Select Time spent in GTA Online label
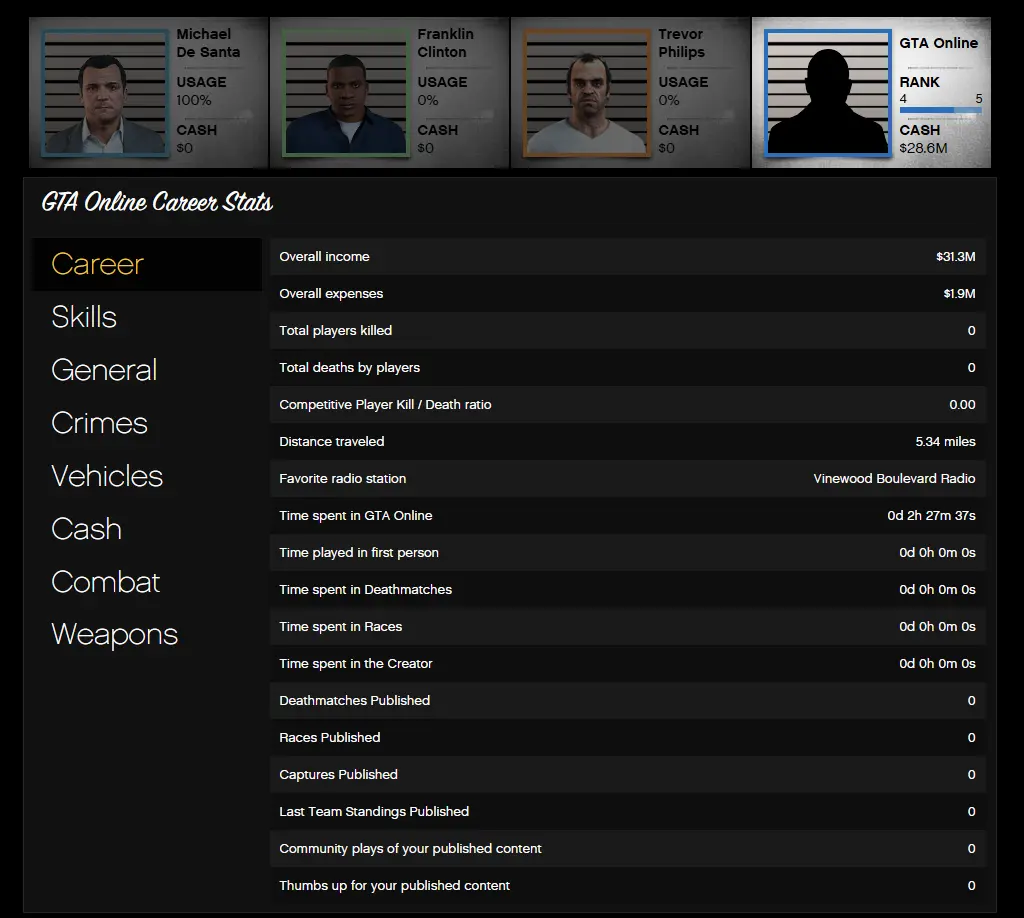Screen dimensions: 1024x918 [x=356, y=516]
